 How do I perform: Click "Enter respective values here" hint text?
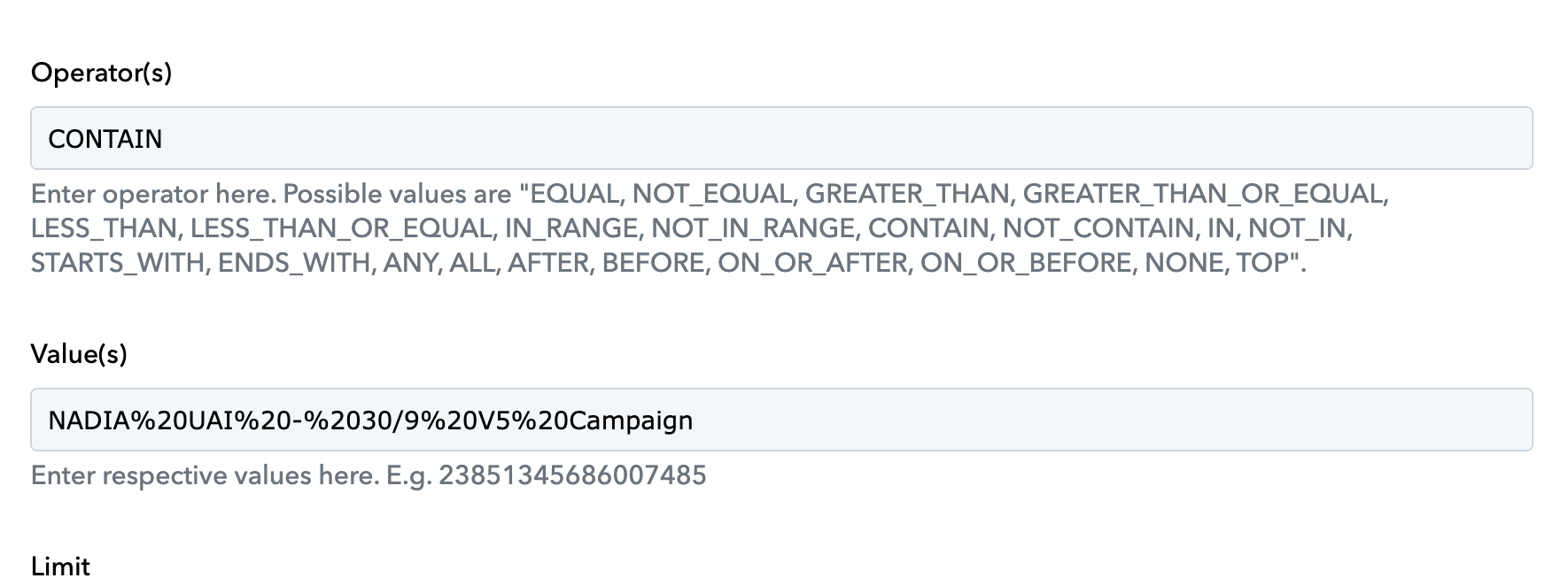204,476
